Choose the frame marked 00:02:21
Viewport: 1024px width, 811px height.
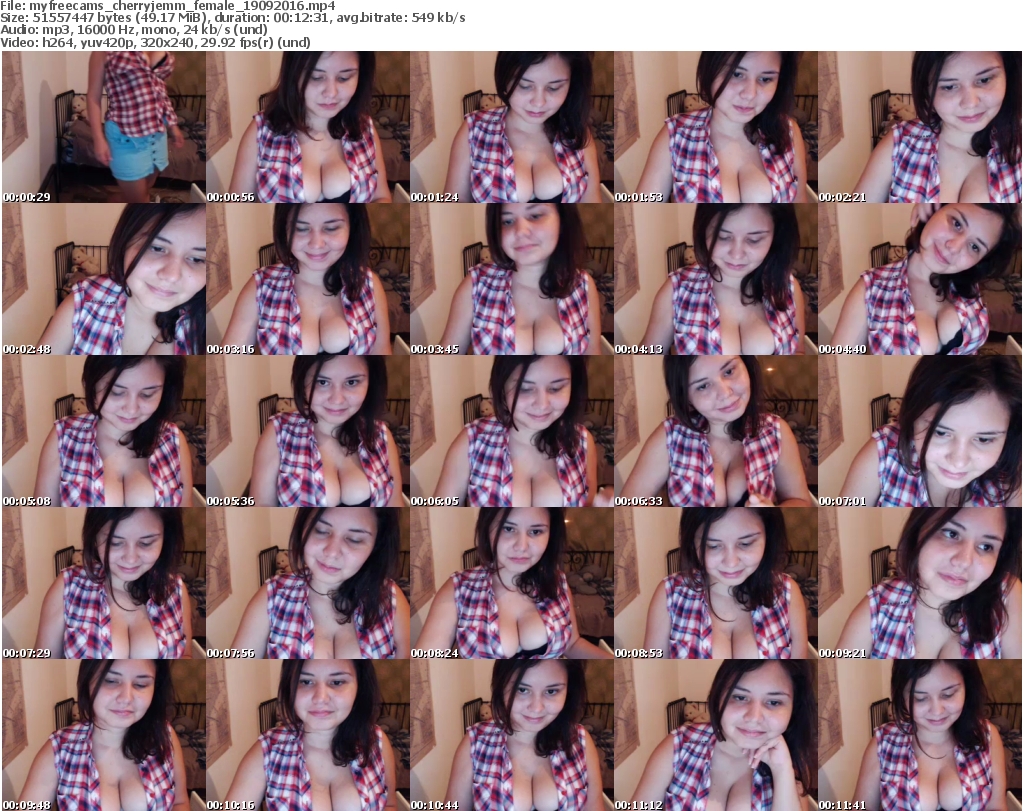(920, 127)
